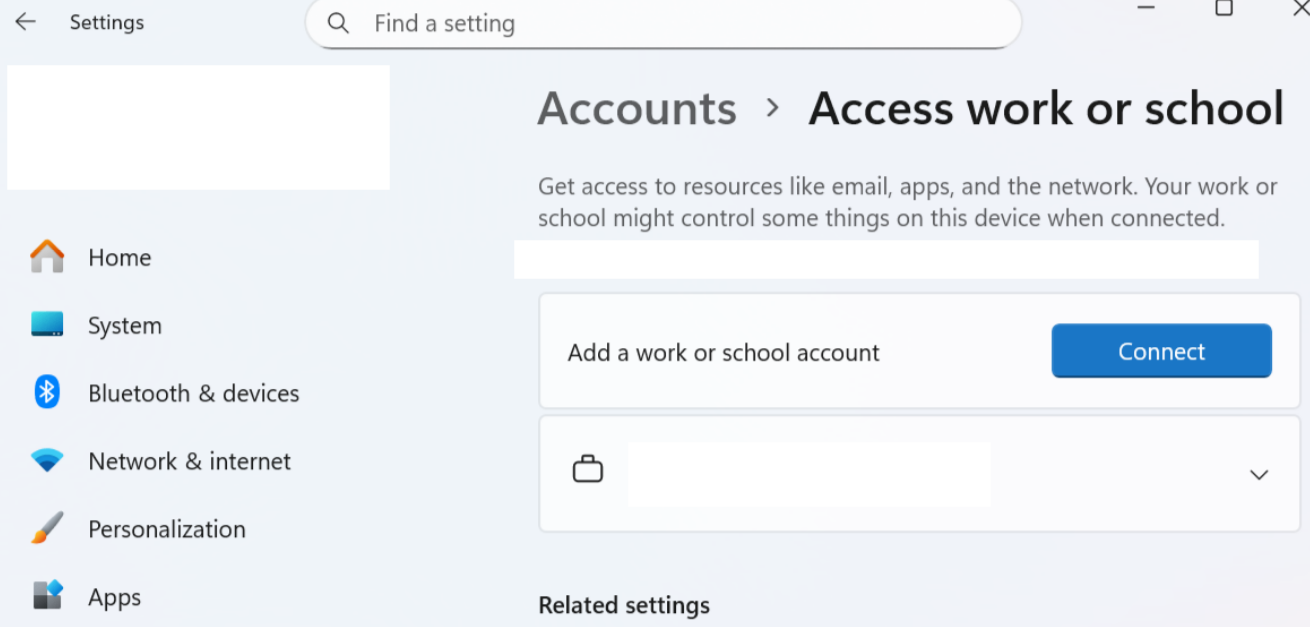Click the magnifying glass search icon
The height and width of the screenshot is (627, 1310).
tap(338, 23)
